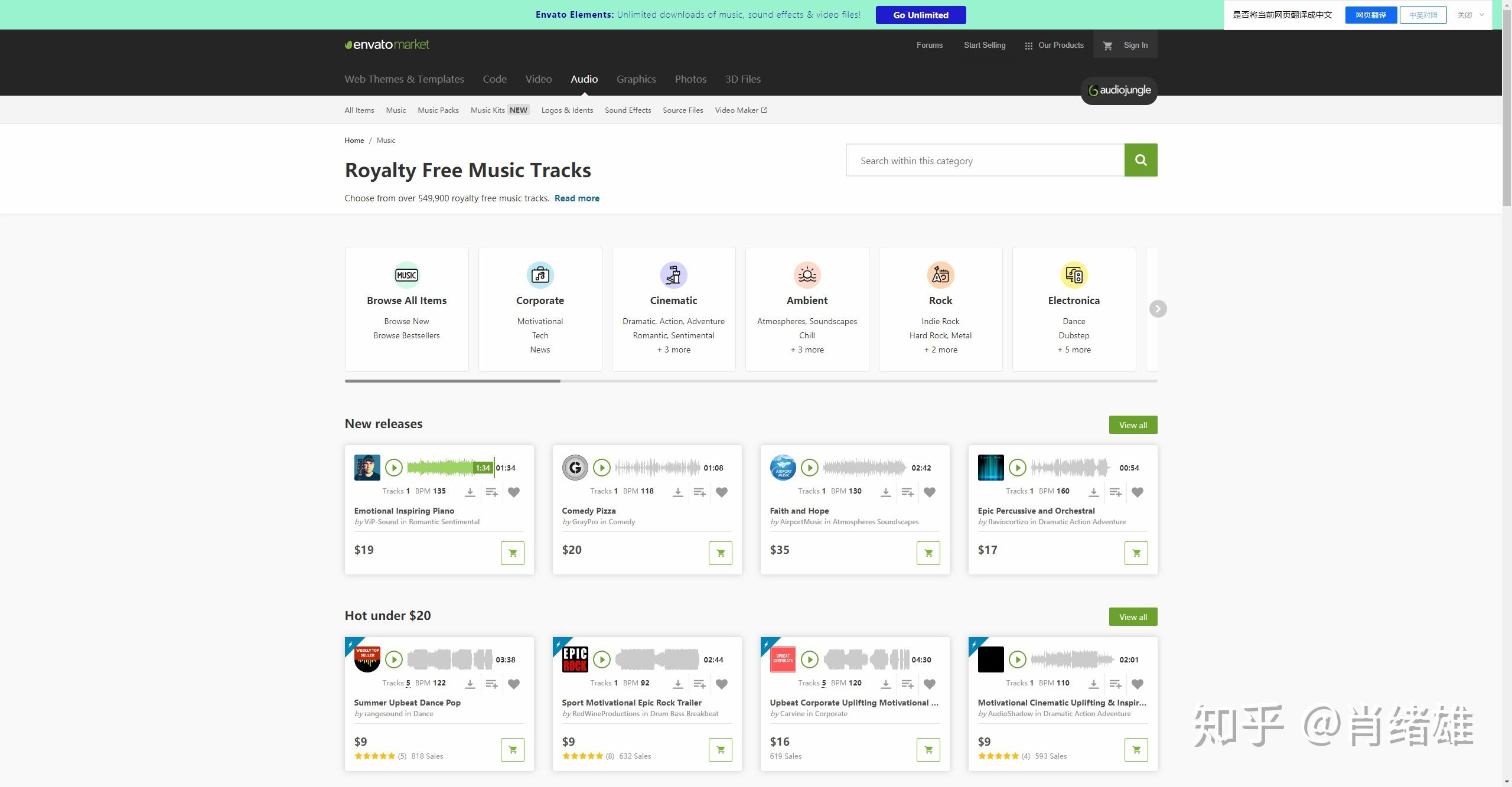The image size is (1512, 787).
Task: Open the Sound Effects submenu item
Action: [x=627, y=110]
